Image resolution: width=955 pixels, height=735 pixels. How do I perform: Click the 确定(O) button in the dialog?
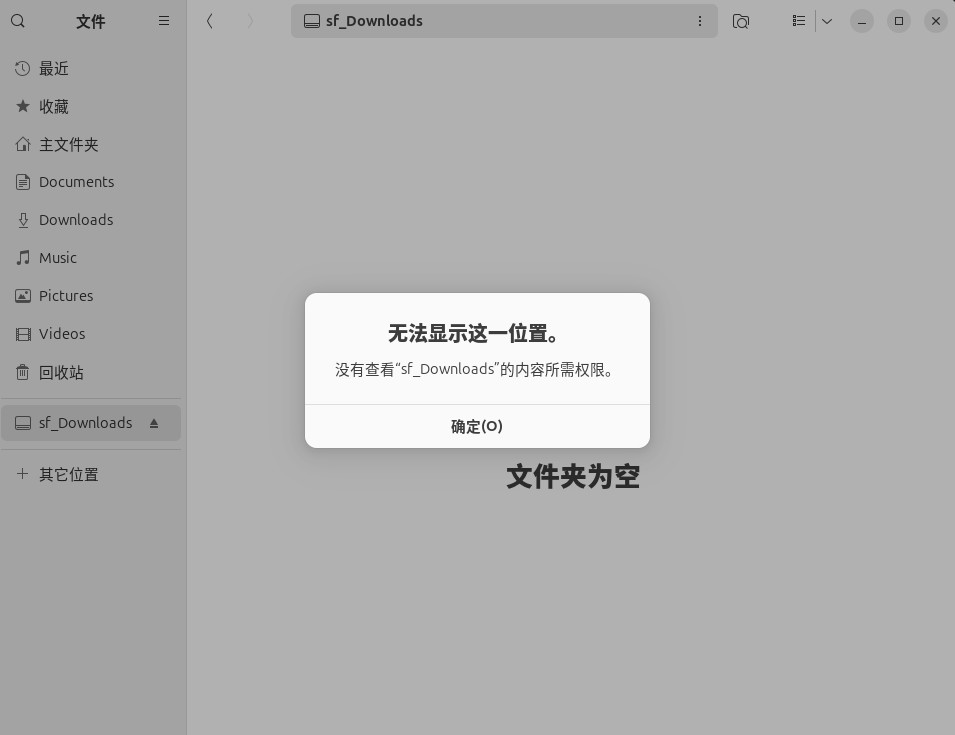pos(477,426)
